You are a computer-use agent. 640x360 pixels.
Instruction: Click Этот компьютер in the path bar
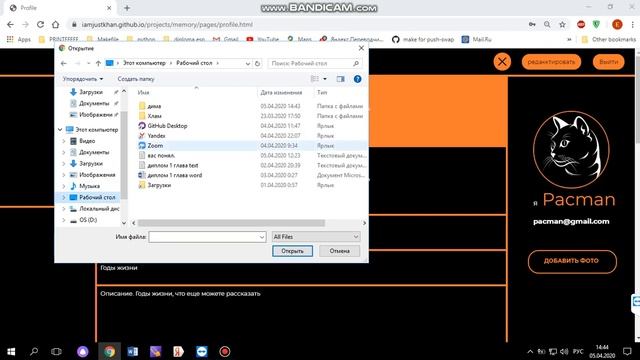(144, 64)
